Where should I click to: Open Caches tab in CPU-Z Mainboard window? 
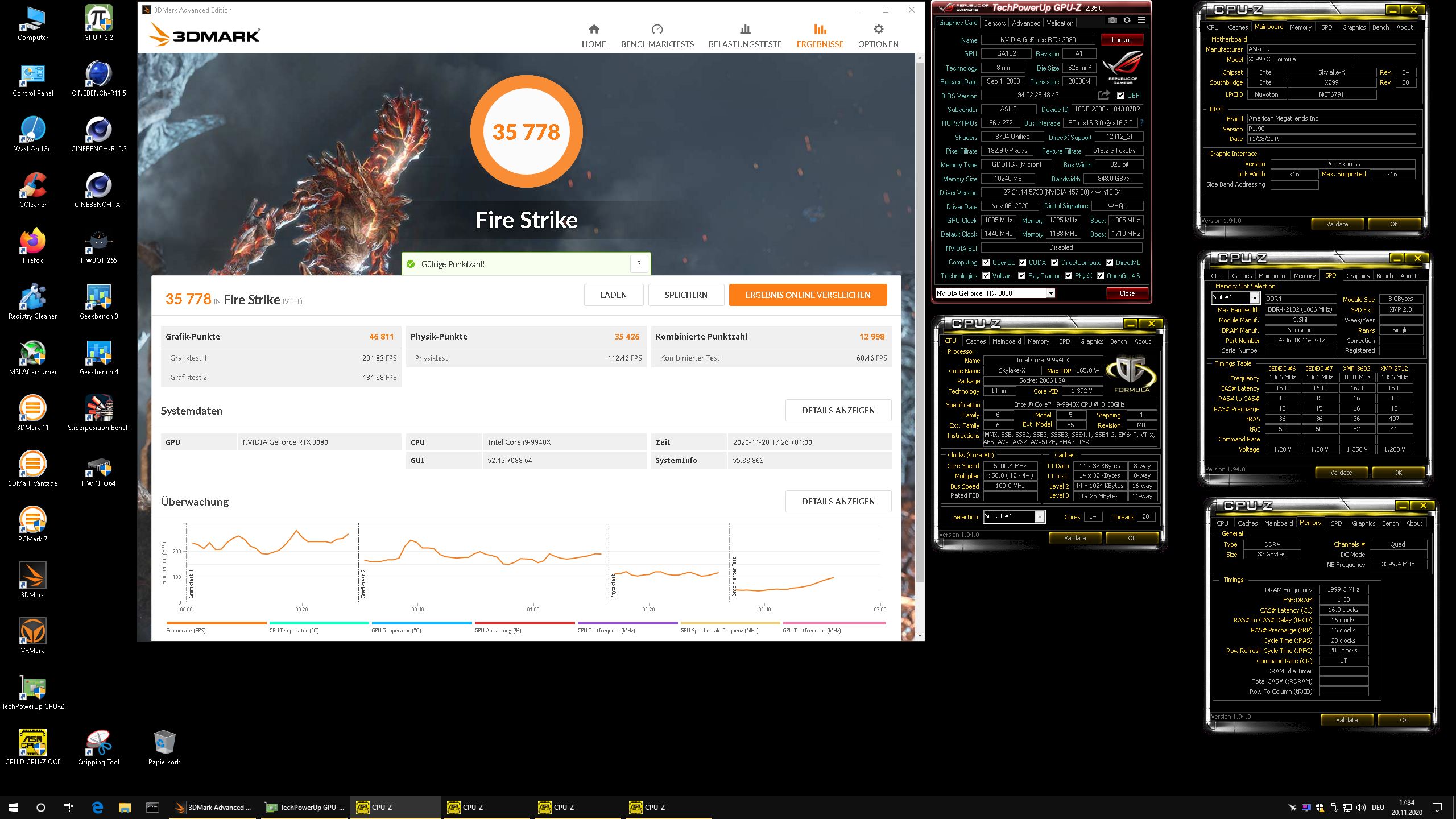point(1238,27)
